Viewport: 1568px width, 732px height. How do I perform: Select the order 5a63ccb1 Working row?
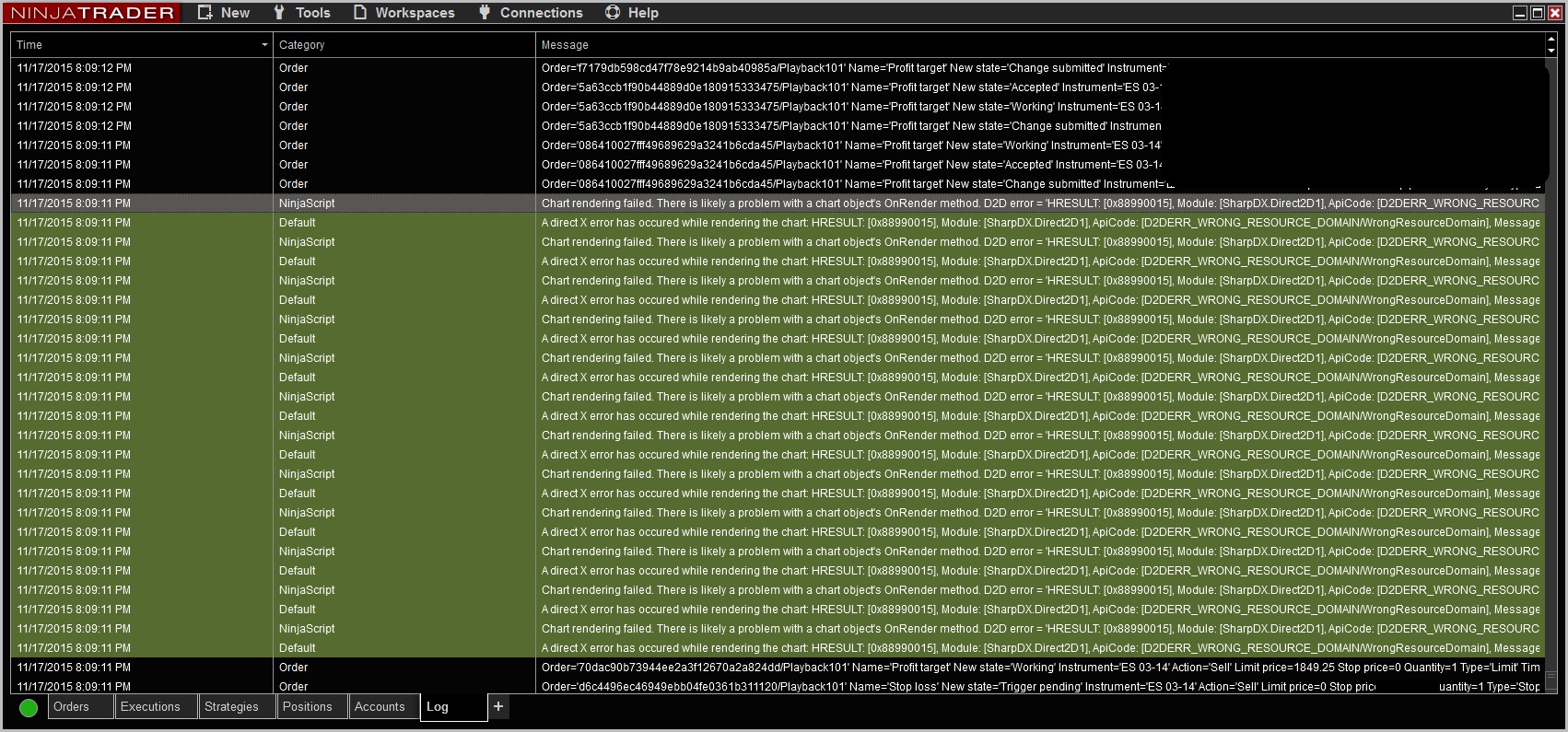click(778, 107)
